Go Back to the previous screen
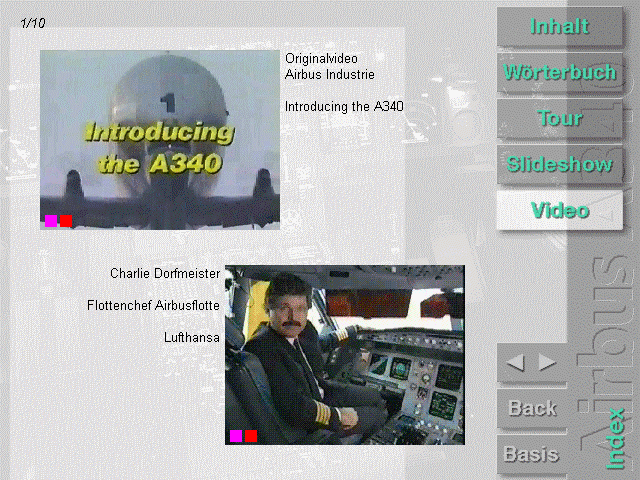The width and height of the screenshot is (640, 480). tap(532, 408)
